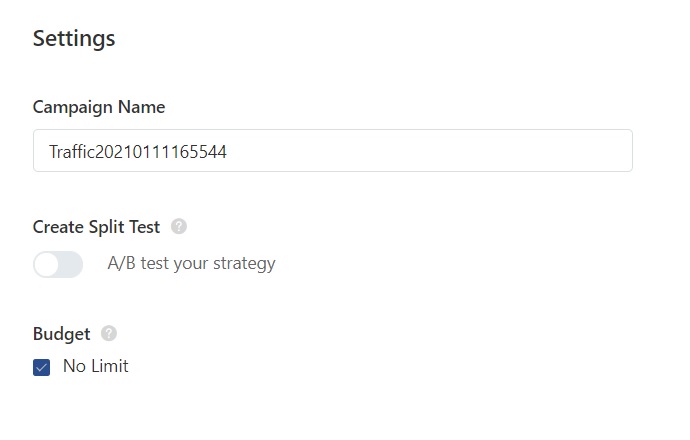The width and height of the screenshot is (690, 440).
Task: Click the Campaign Name label
Action: [99, 107]
